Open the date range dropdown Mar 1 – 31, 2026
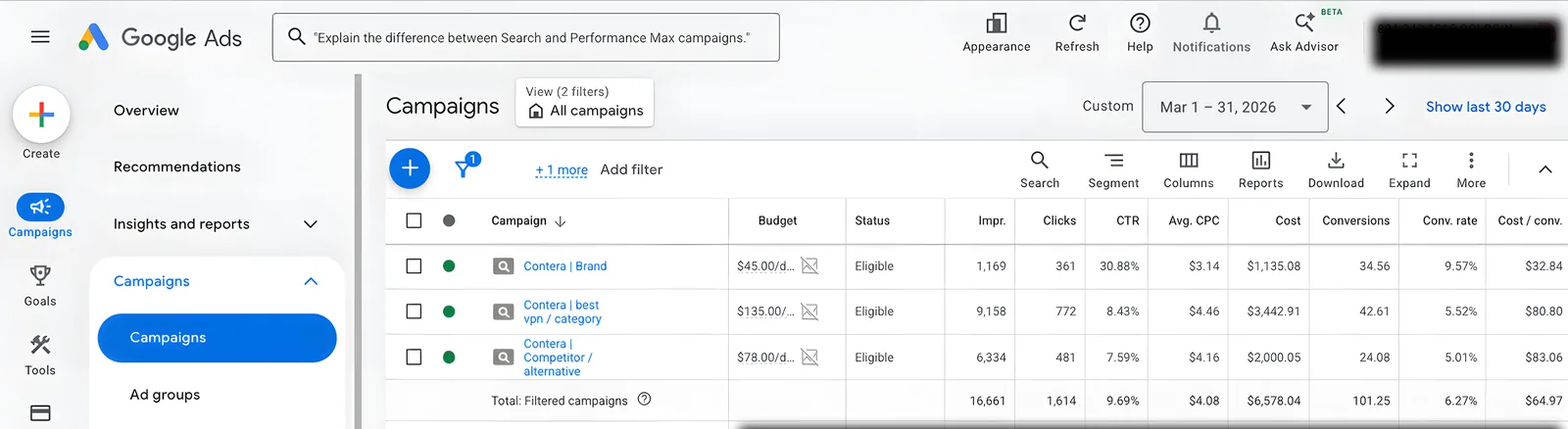Image resolution: width=1568 pixels, height=429 pixels. point(1235,107)
